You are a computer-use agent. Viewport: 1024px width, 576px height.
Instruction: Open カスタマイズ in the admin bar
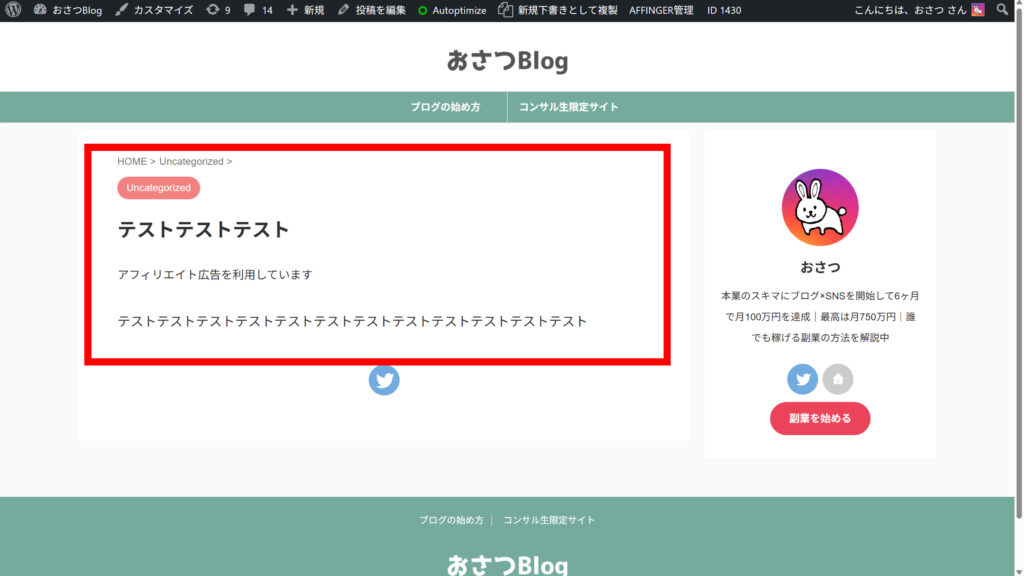pos(154,10)
